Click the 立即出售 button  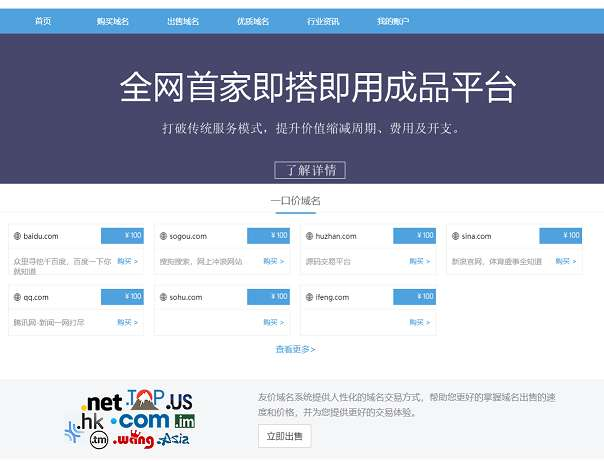(x=284, y=436)
